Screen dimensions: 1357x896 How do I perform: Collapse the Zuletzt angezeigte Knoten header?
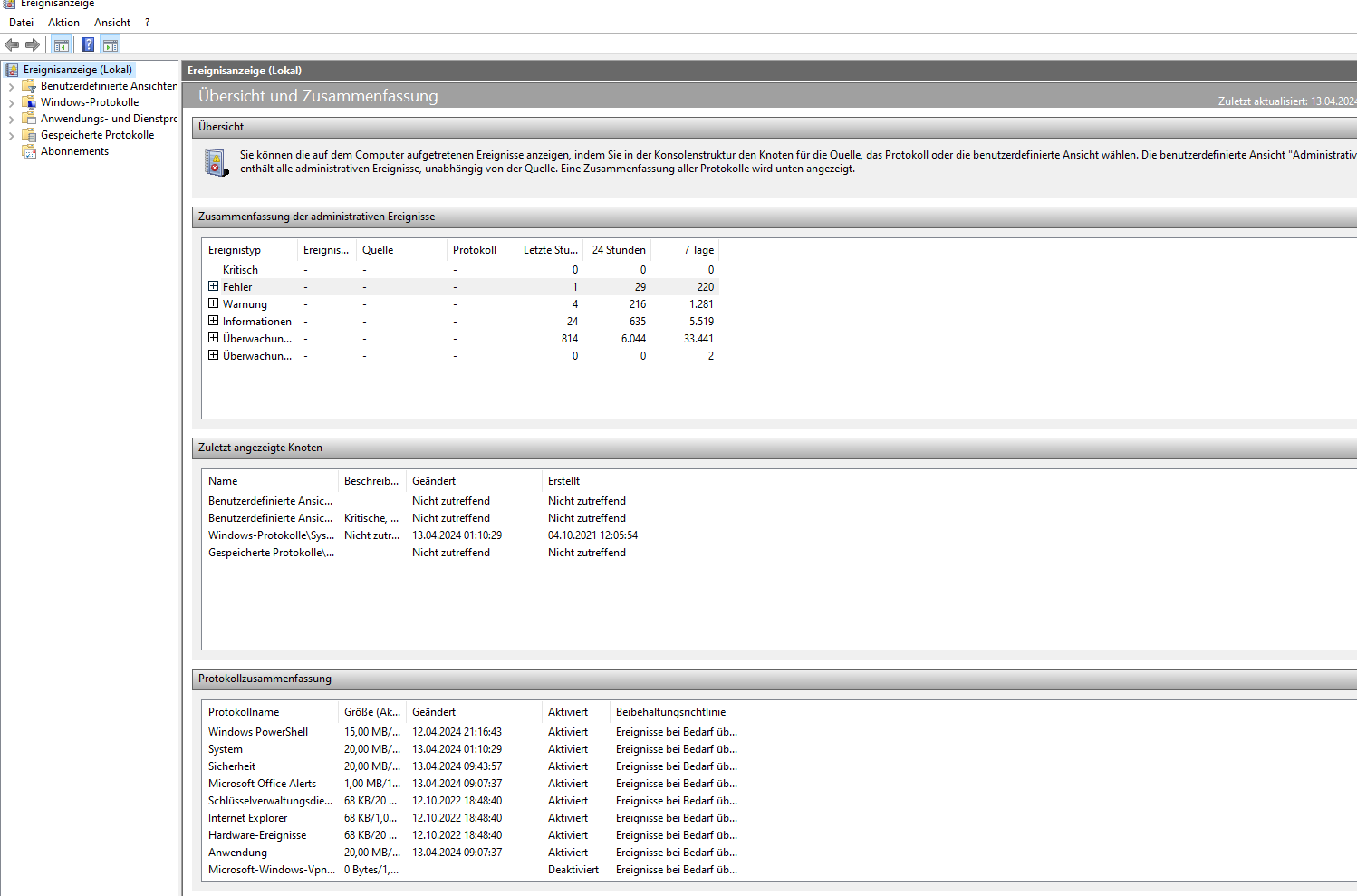coord(775,448)
